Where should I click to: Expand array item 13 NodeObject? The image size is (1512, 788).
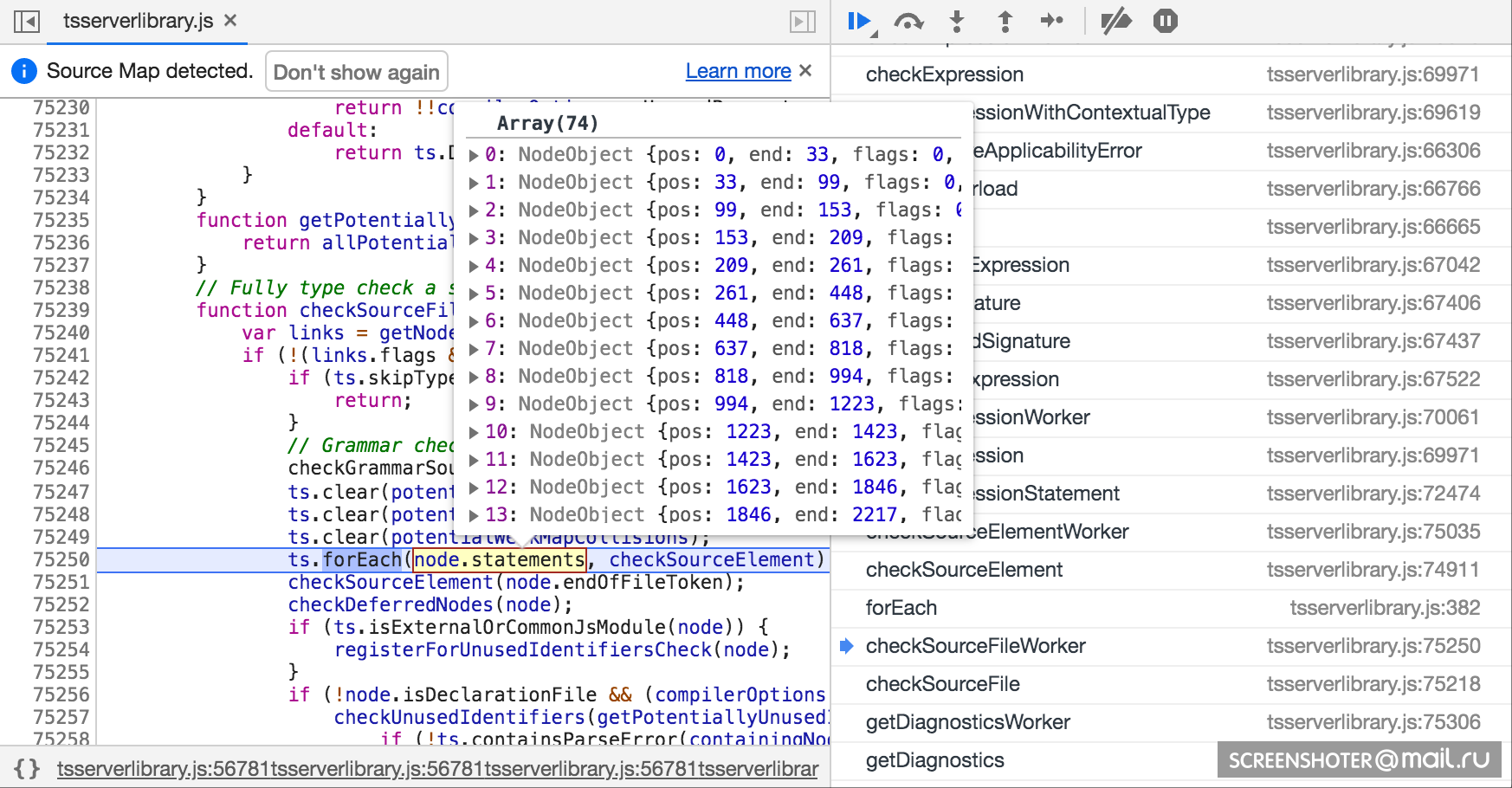coord(474,515)
